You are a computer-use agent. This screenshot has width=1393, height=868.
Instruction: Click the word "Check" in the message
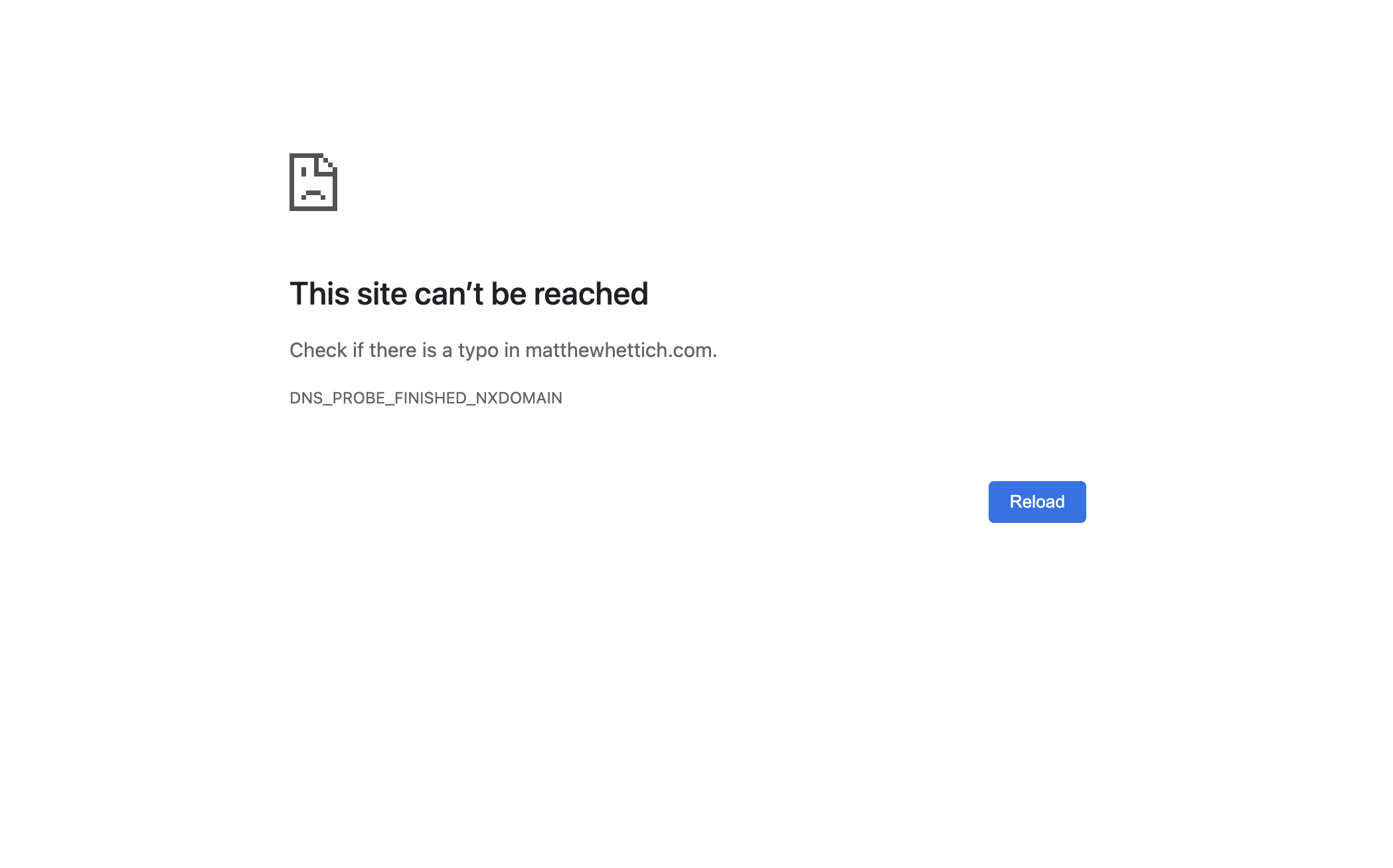[318, 350]
